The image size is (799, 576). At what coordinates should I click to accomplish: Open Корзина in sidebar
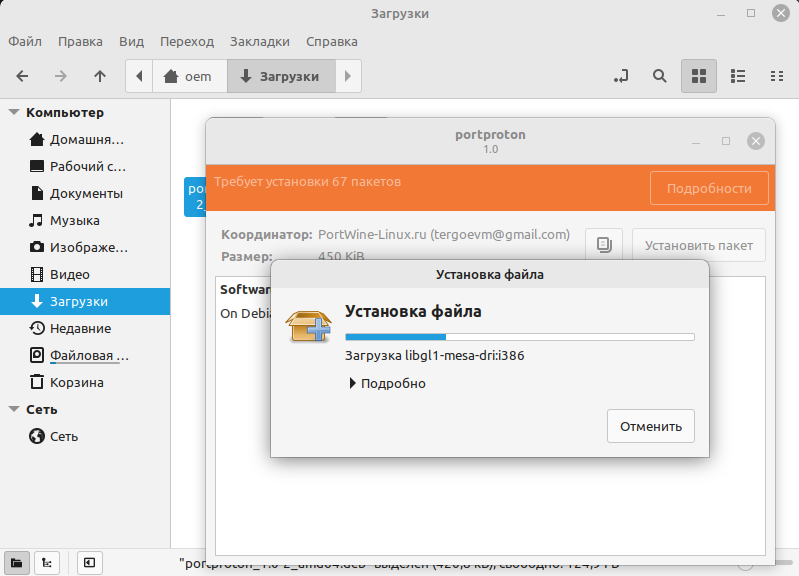85,382
